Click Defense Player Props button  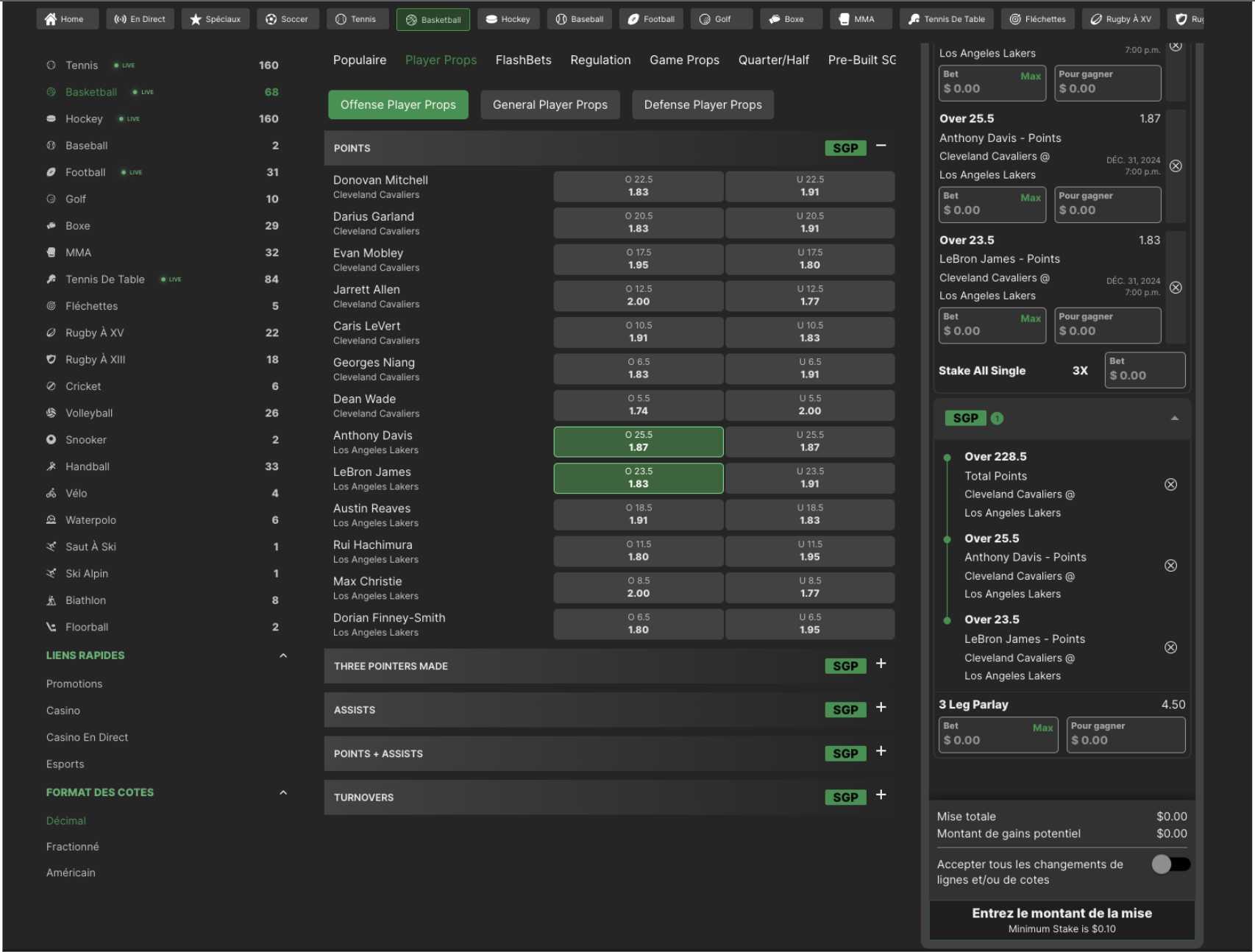pyautogui.click(x=702, y=105)
